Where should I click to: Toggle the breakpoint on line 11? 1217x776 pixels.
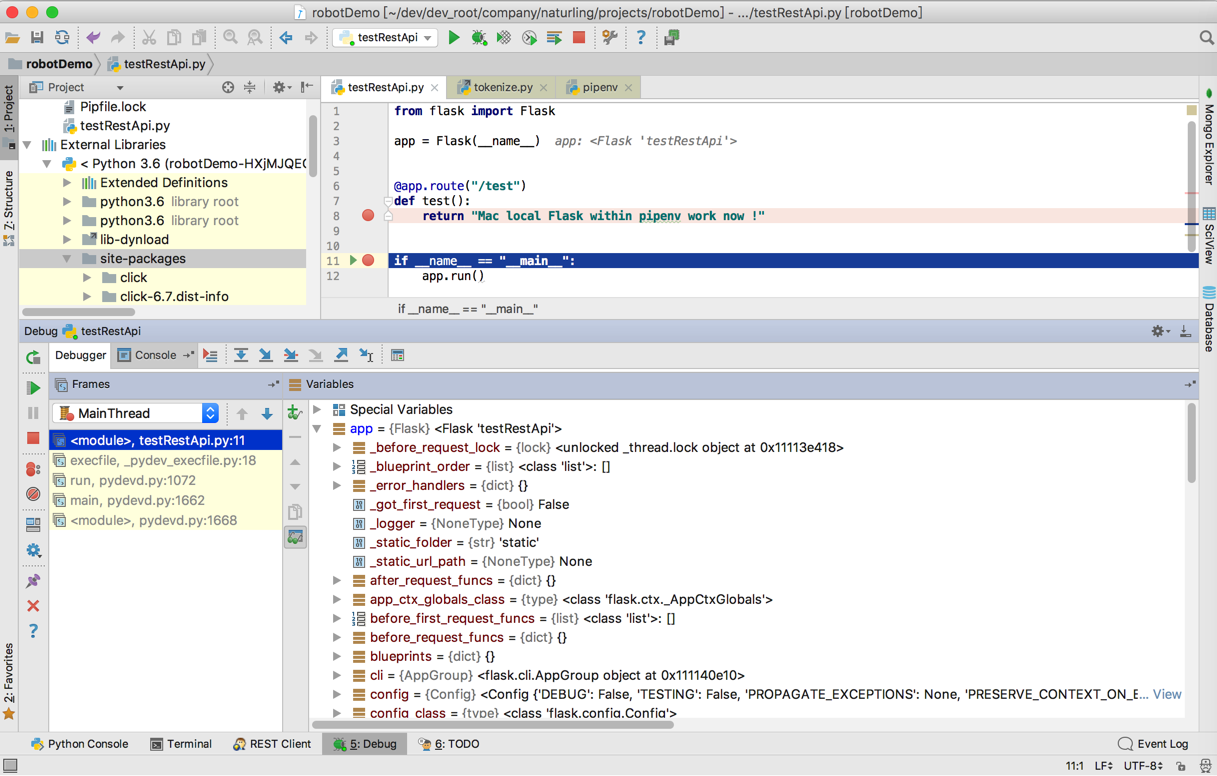368,261
